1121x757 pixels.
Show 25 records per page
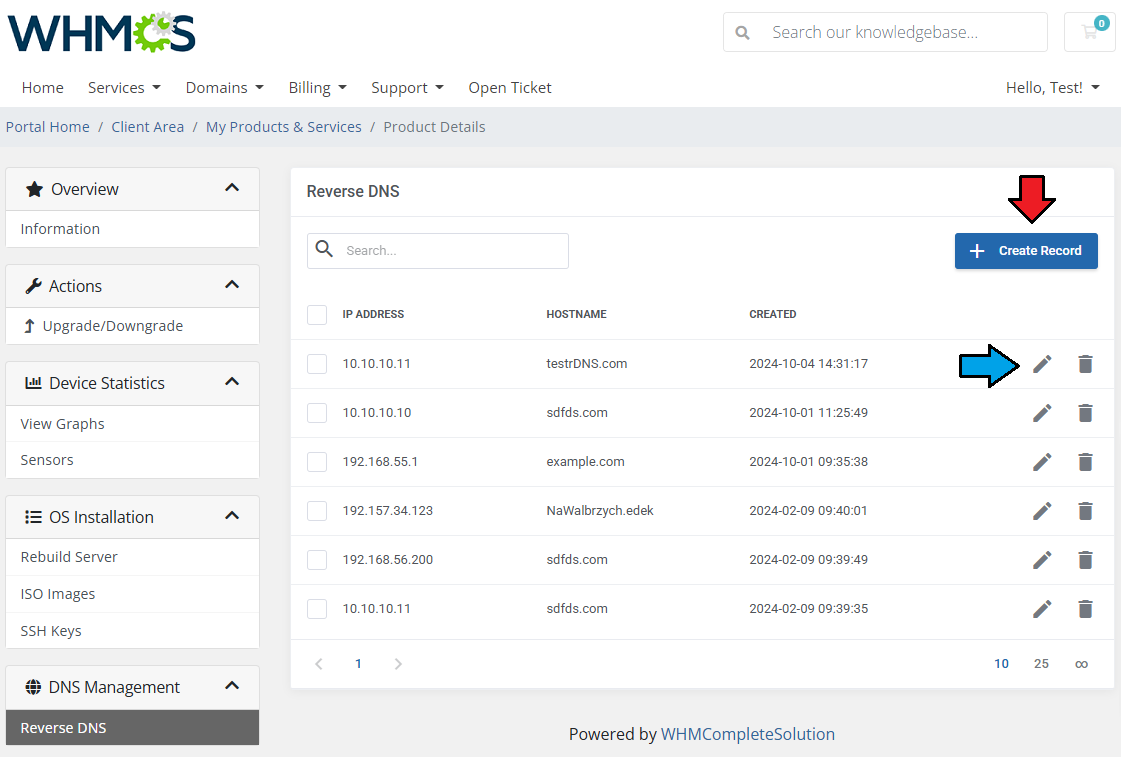[x=1041, y=664]
